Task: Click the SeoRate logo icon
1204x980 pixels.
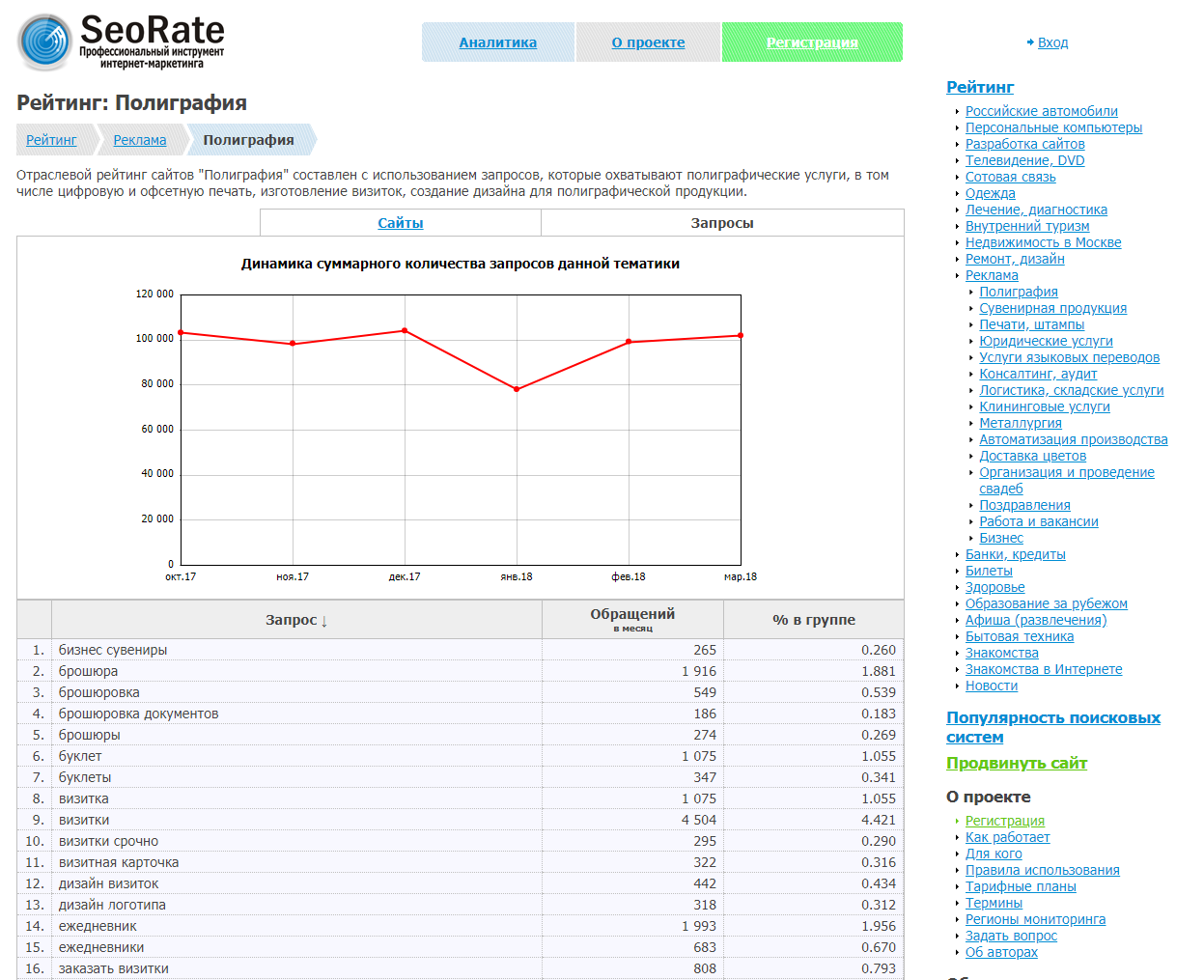Action: pos(44,42)
